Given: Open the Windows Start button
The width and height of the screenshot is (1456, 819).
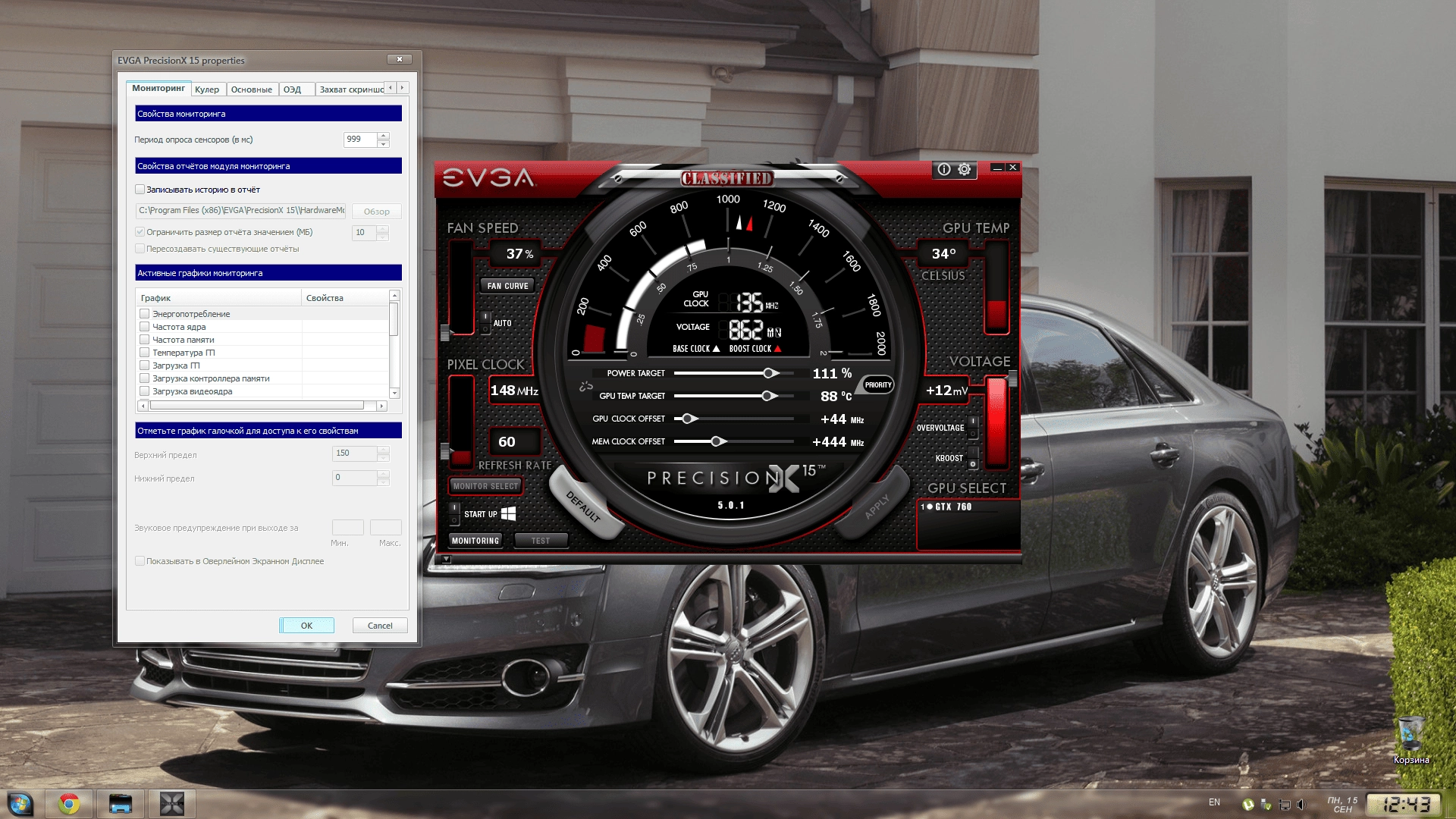Looking at the screenshot, I should [x=20, y=804].
